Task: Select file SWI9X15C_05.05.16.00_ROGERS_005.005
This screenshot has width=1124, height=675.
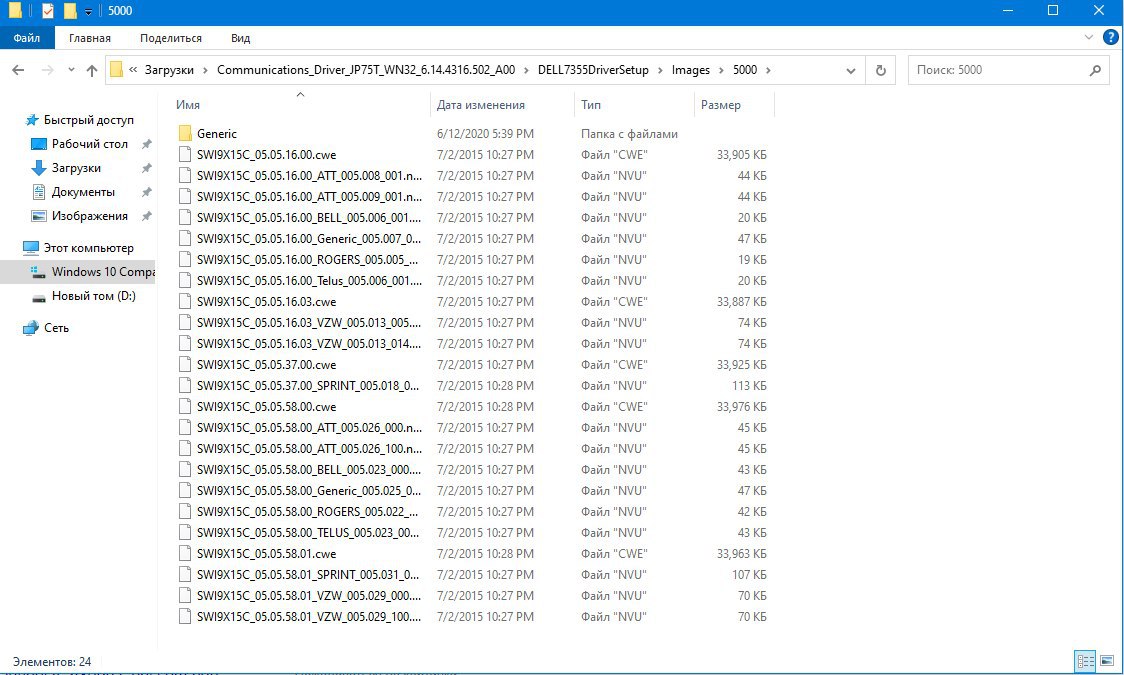Action: pyautogui.click(x=309, y=259)
